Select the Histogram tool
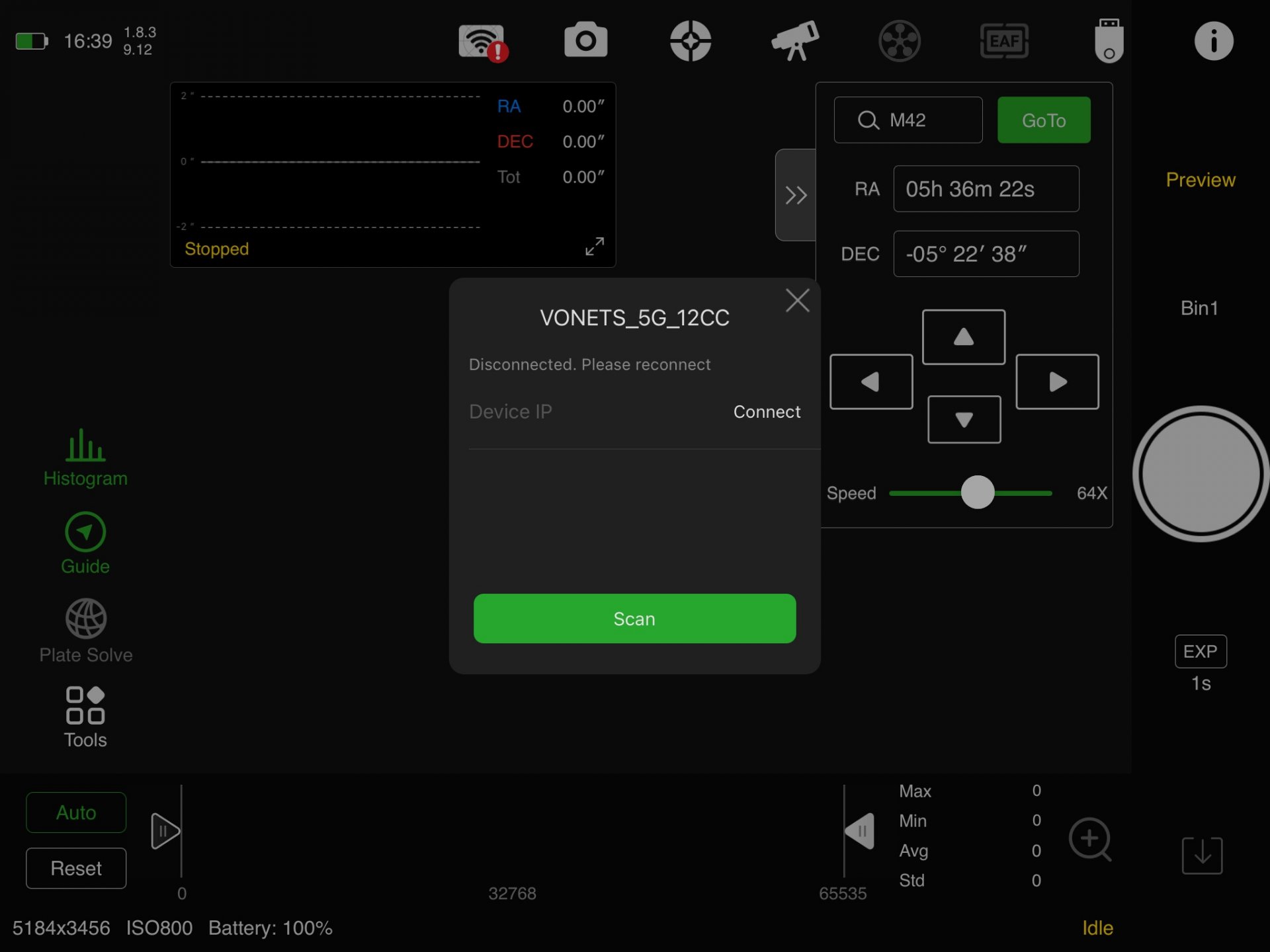The width and height of the screenshot is (1270, 952). (x=85, y=458)
